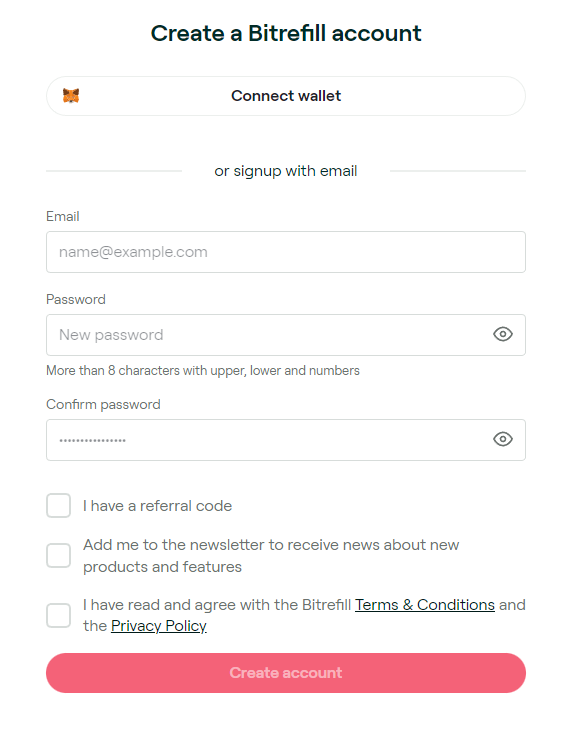This screenshot has height=734, width=574.
Task: Click the newsletter description text
Action: click(x=271, y=556)
